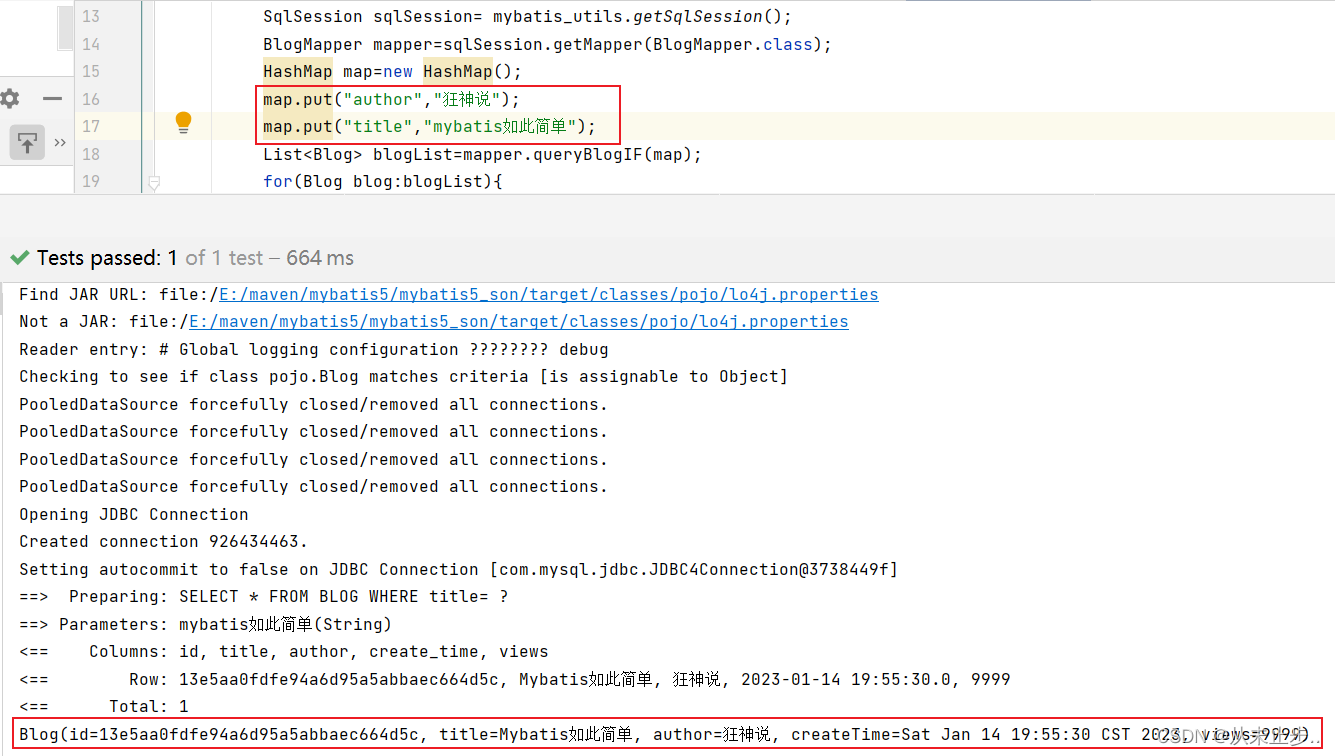Screen dimensions: 1335x756
Task: Click the 'Parameters: mybatis如此简单(String)' line
Action: (x=206, y=624)
